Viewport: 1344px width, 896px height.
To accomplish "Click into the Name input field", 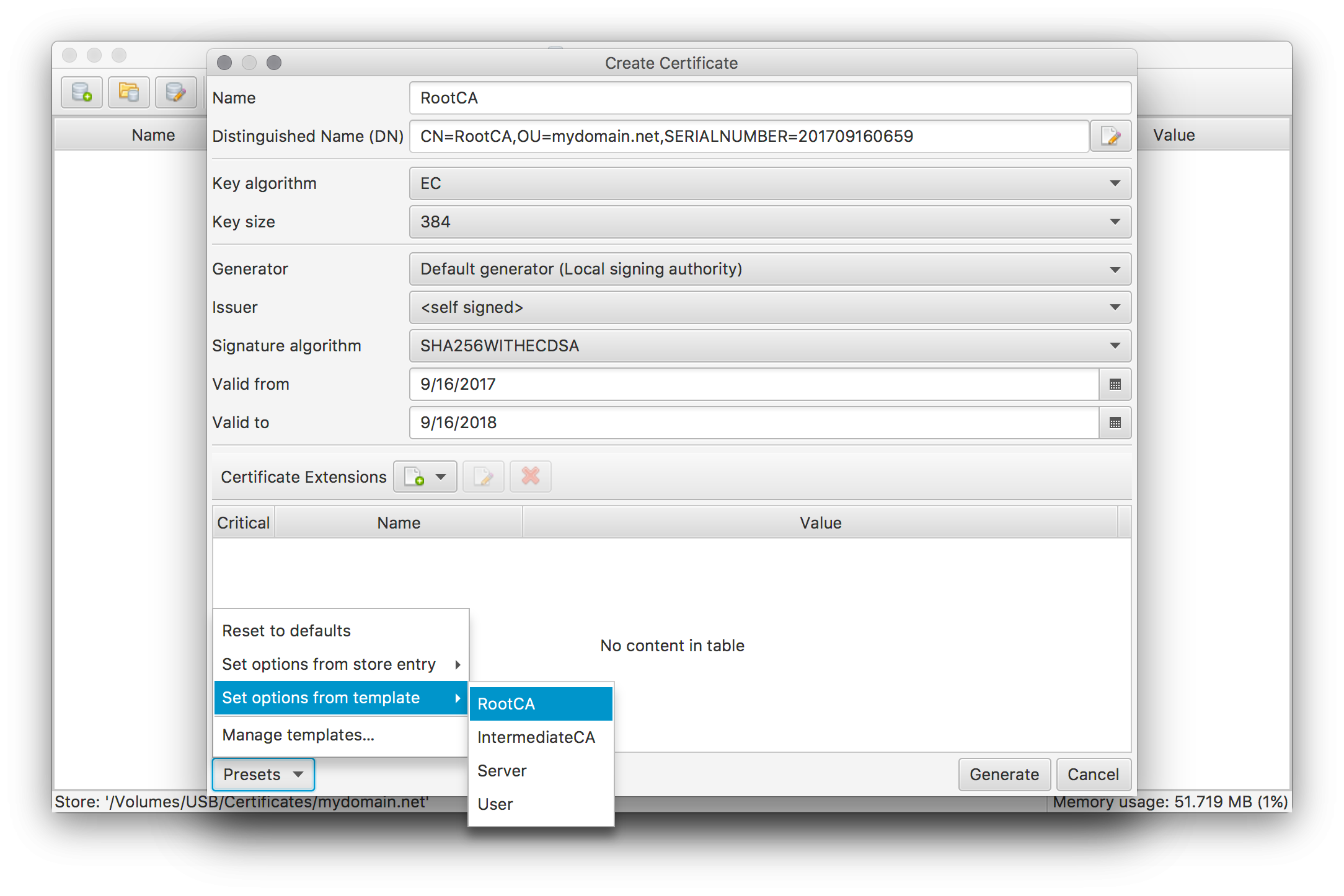I will click(x=771, y=98).
